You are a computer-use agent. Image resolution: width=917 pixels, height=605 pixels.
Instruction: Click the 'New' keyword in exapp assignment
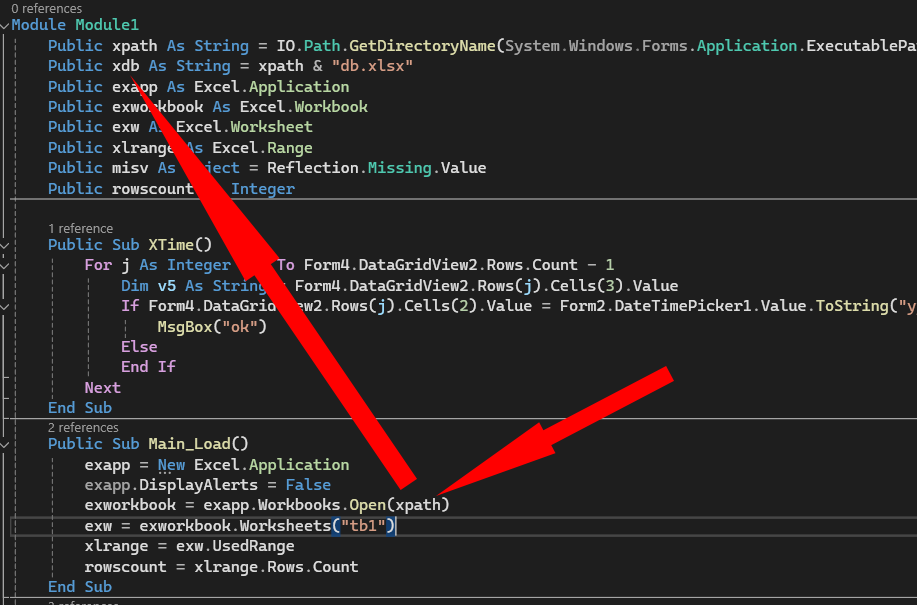point(171,465)
